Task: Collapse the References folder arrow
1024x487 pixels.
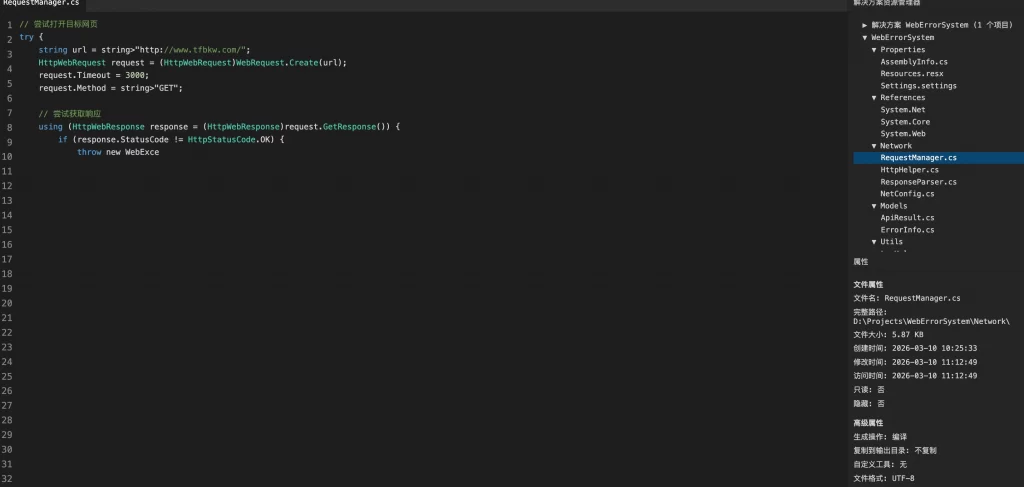Action: (874, 98)
